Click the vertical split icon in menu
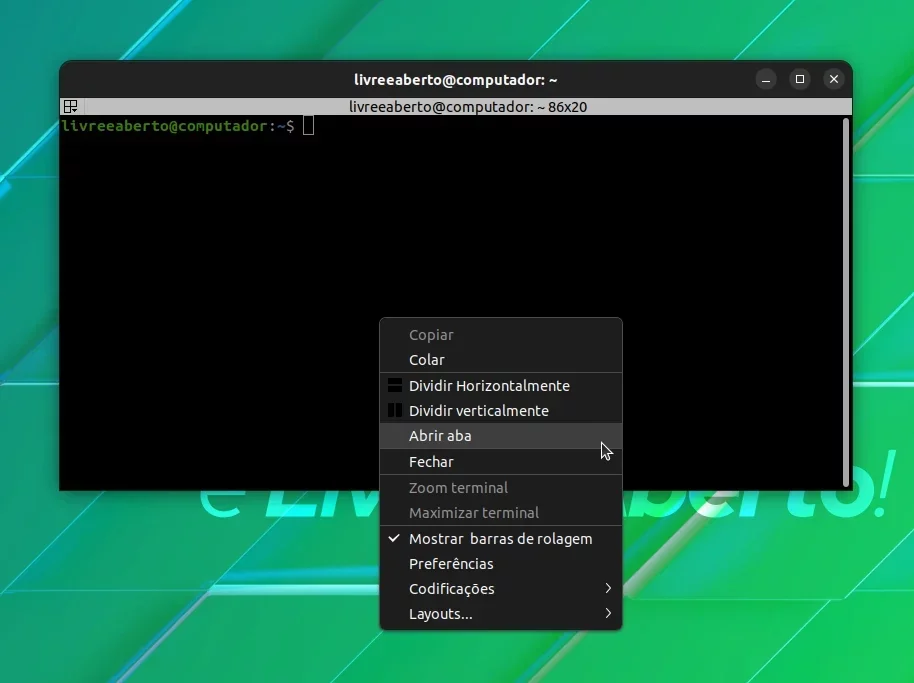This screenshot has height=683, width=914. point(395,410)
